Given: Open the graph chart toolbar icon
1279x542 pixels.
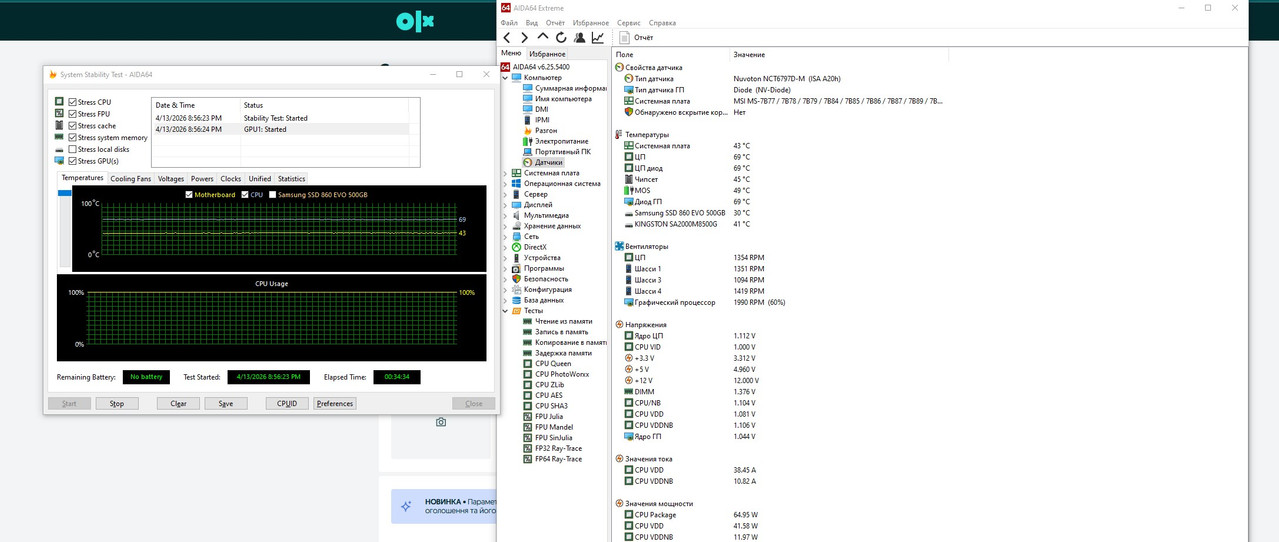Looking at the screenshot, I should pos(597,37).
